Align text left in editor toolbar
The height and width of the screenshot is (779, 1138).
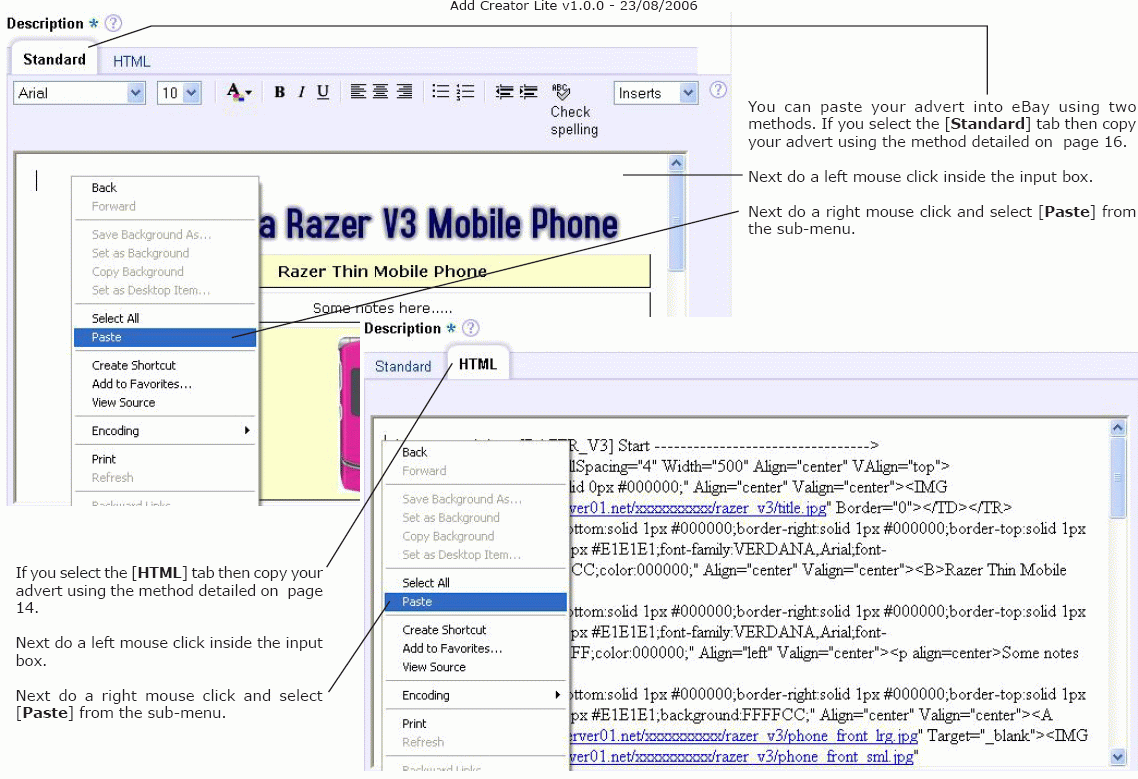[358, 91]
